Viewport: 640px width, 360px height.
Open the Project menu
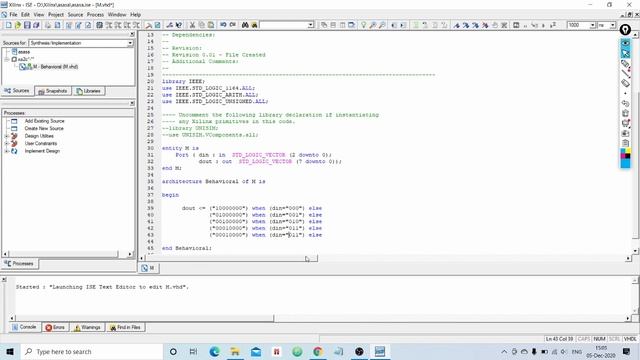pyautogui.click(x=56, y=14)
